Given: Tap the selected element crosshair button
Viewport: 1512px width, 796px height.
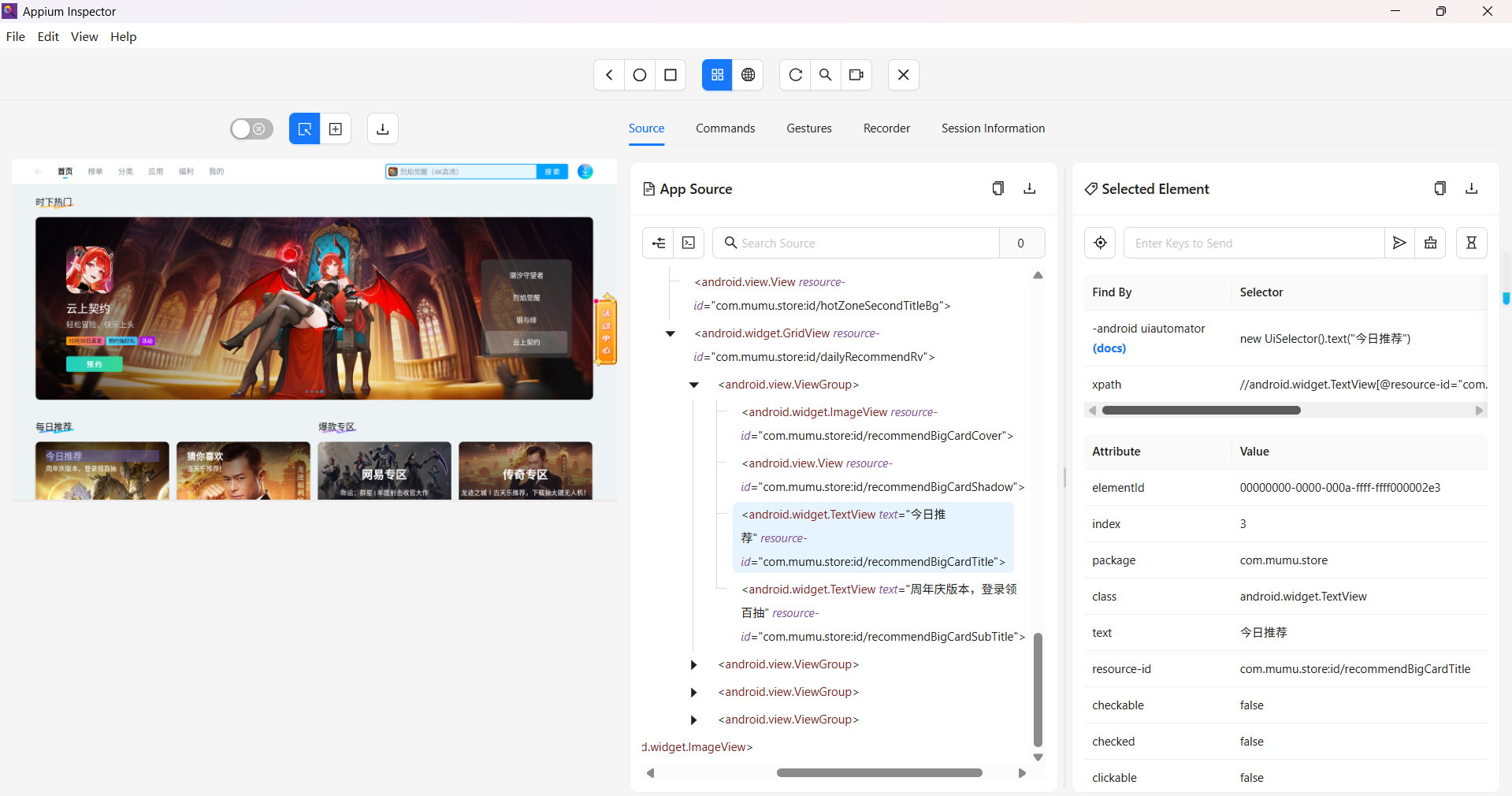Looking at the screenshot, I should (1100, 243).
